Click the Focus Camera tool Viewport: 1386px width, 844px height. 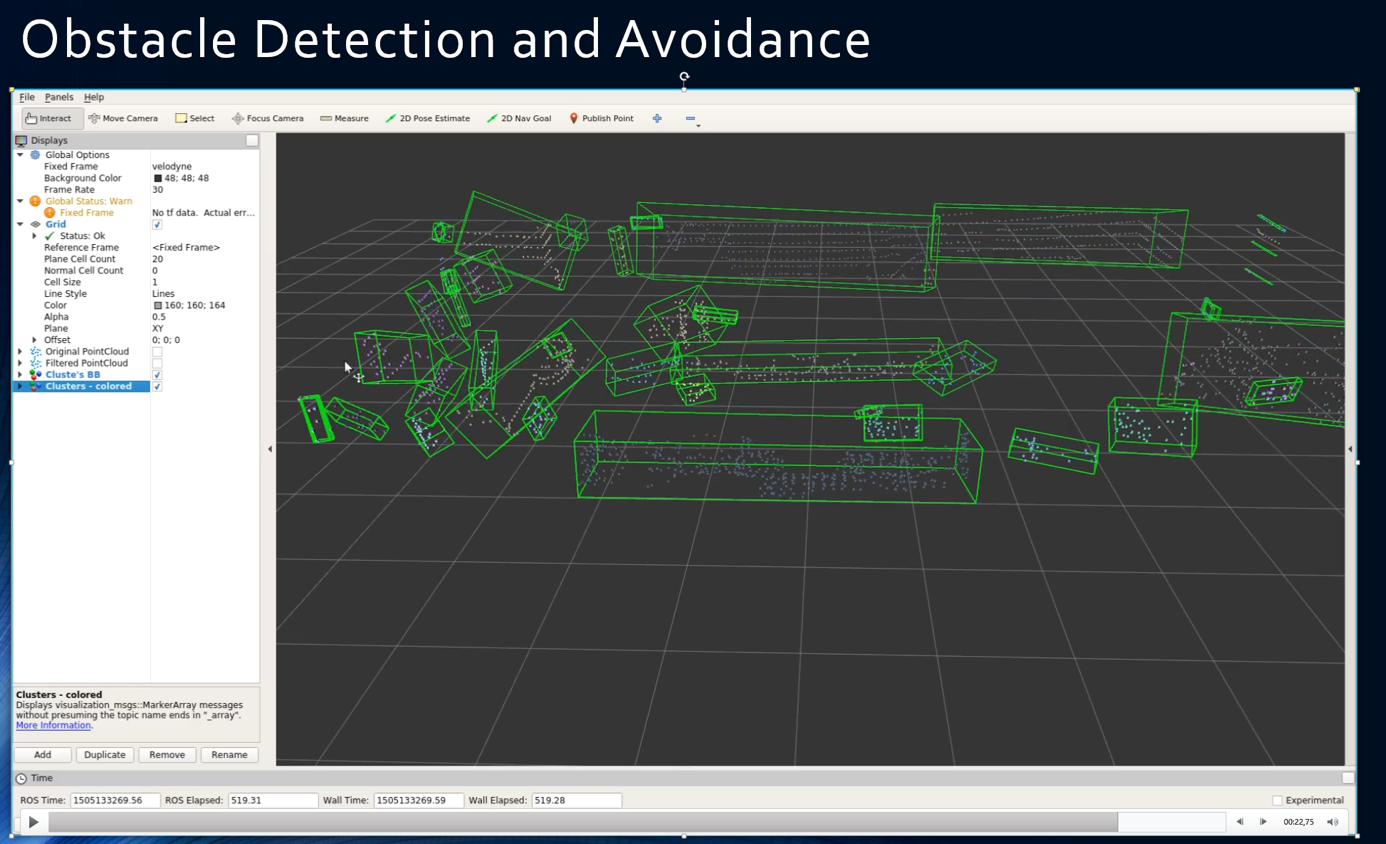pyautogui.click(x=267, y=118)
